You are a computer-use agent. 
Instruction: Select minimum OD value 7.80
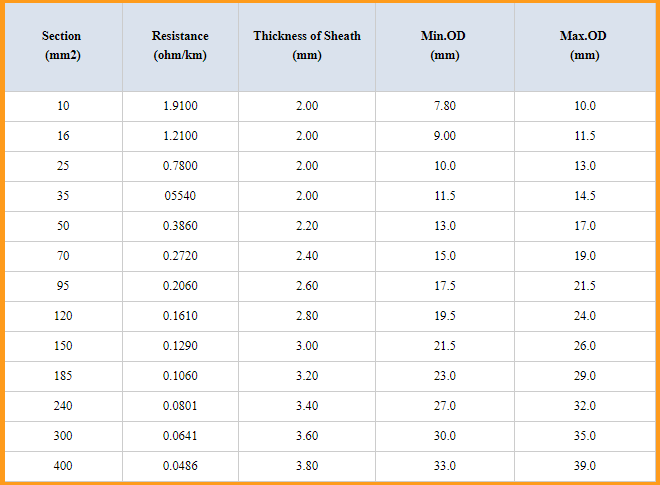444,106
